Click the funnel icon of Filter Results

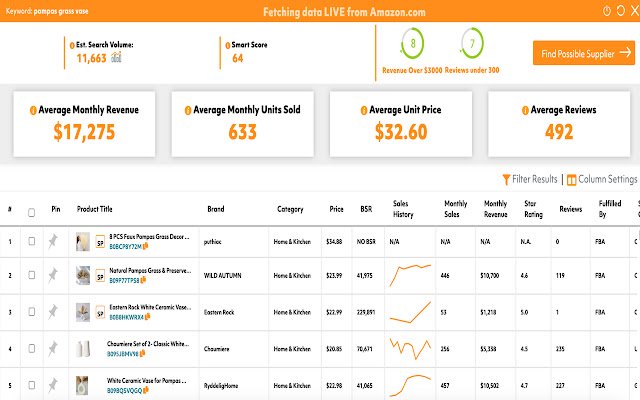tap(506, 180)
